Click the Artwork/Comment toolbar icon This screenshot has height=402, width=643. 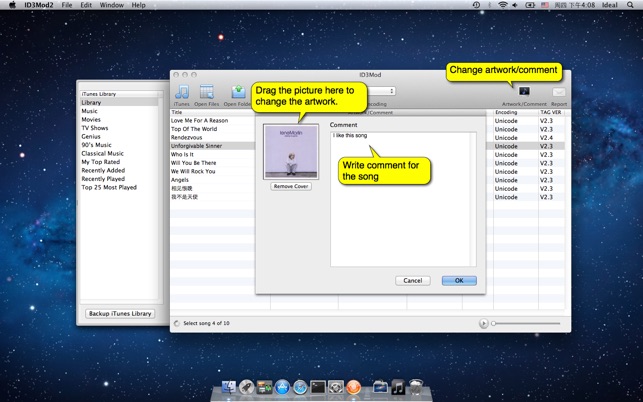(524, 91)
